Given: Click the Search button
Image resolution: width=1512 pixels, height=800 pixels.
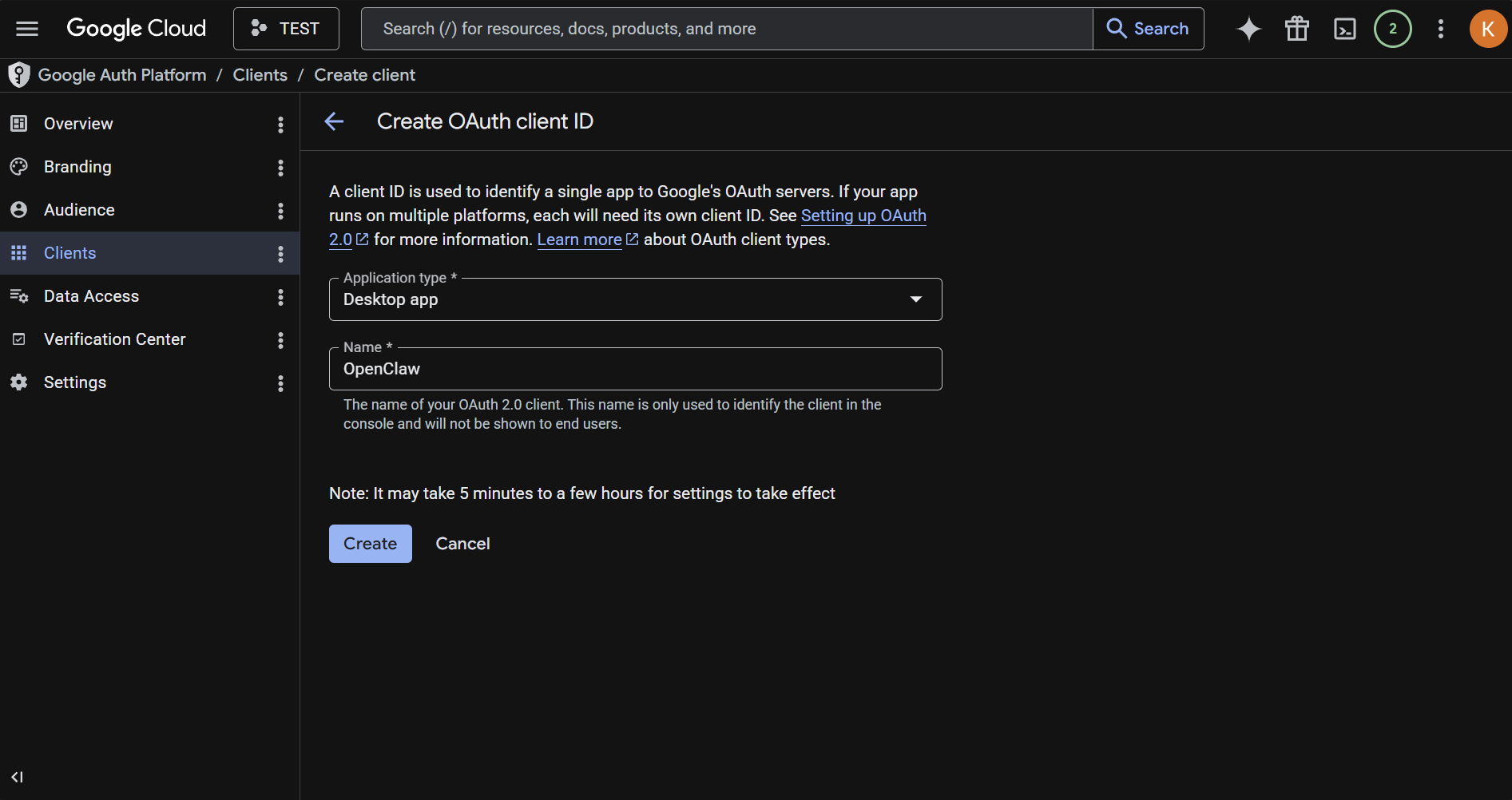Looking at the screenshot, I should coord(1149,29).
